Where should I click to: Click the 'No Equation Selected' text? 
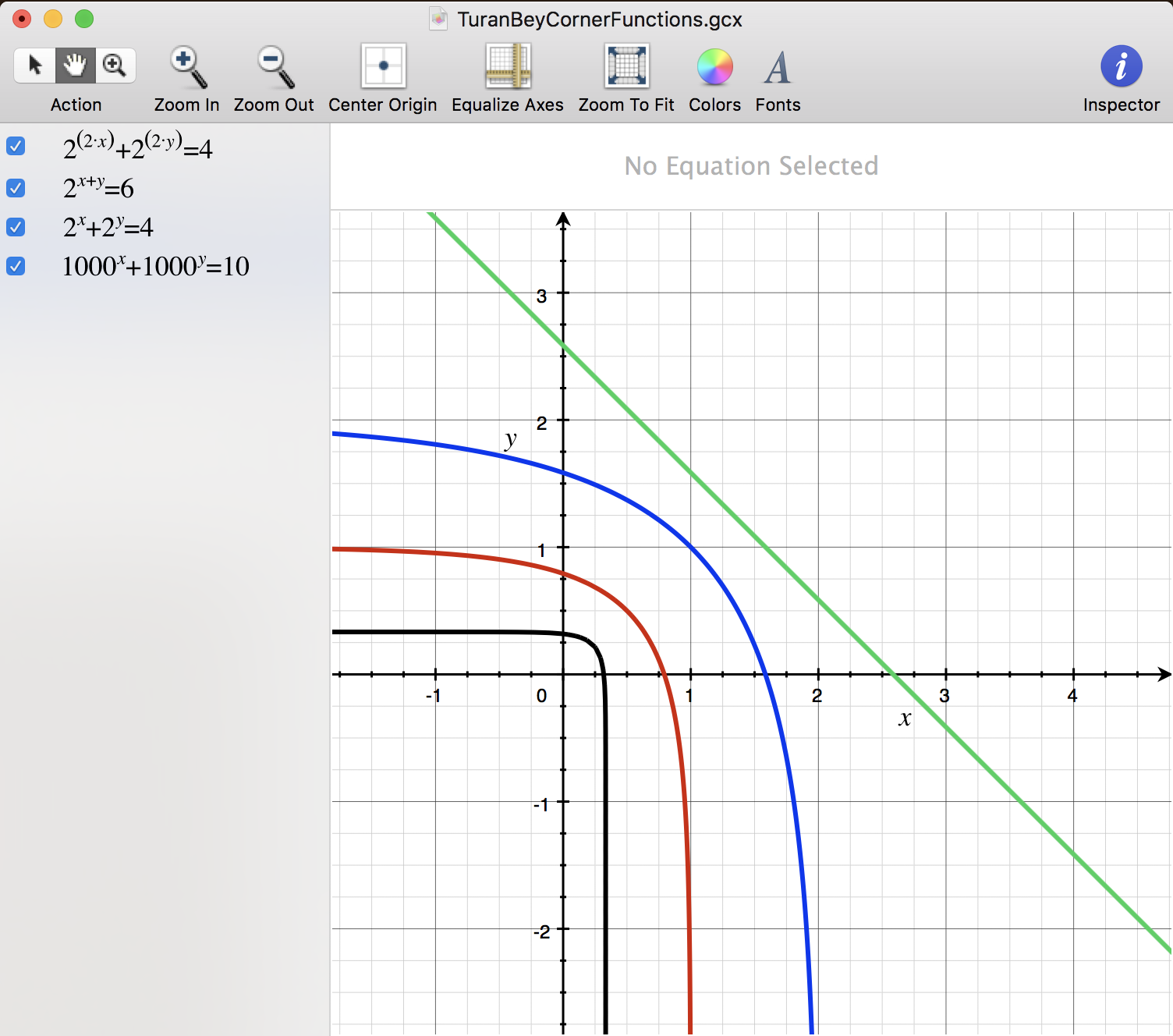point(751,165)
